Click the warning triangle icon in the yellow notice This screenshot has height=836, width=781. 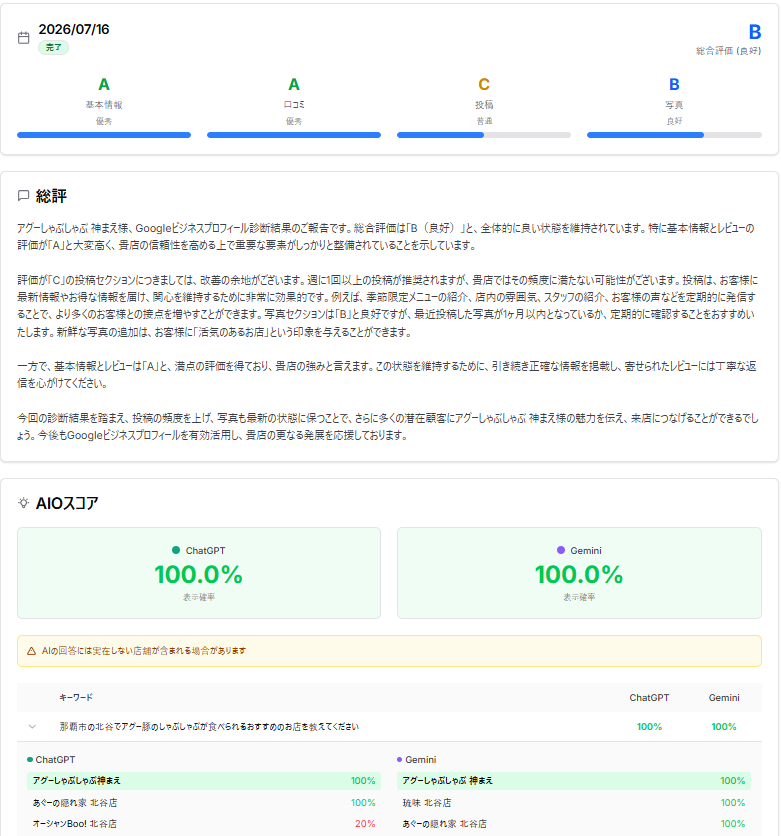[31, 651]
